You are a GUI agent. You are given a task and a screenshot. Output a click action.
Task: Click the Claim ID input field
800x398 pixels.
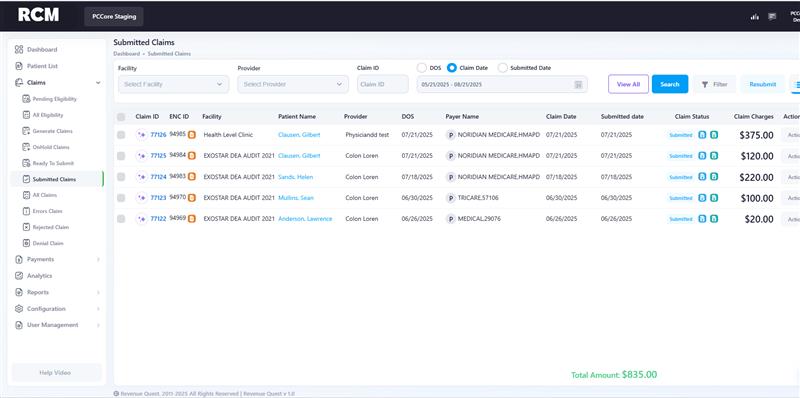pos(383,84)
